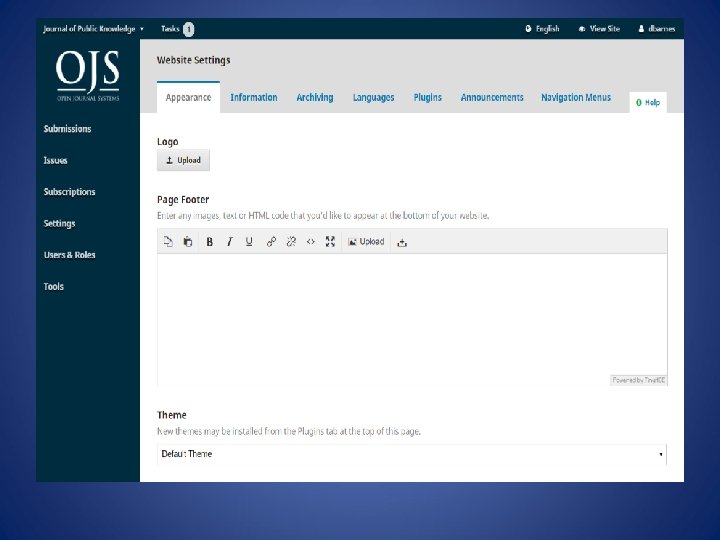Click inside the Page Footer text area

[412, 319]
